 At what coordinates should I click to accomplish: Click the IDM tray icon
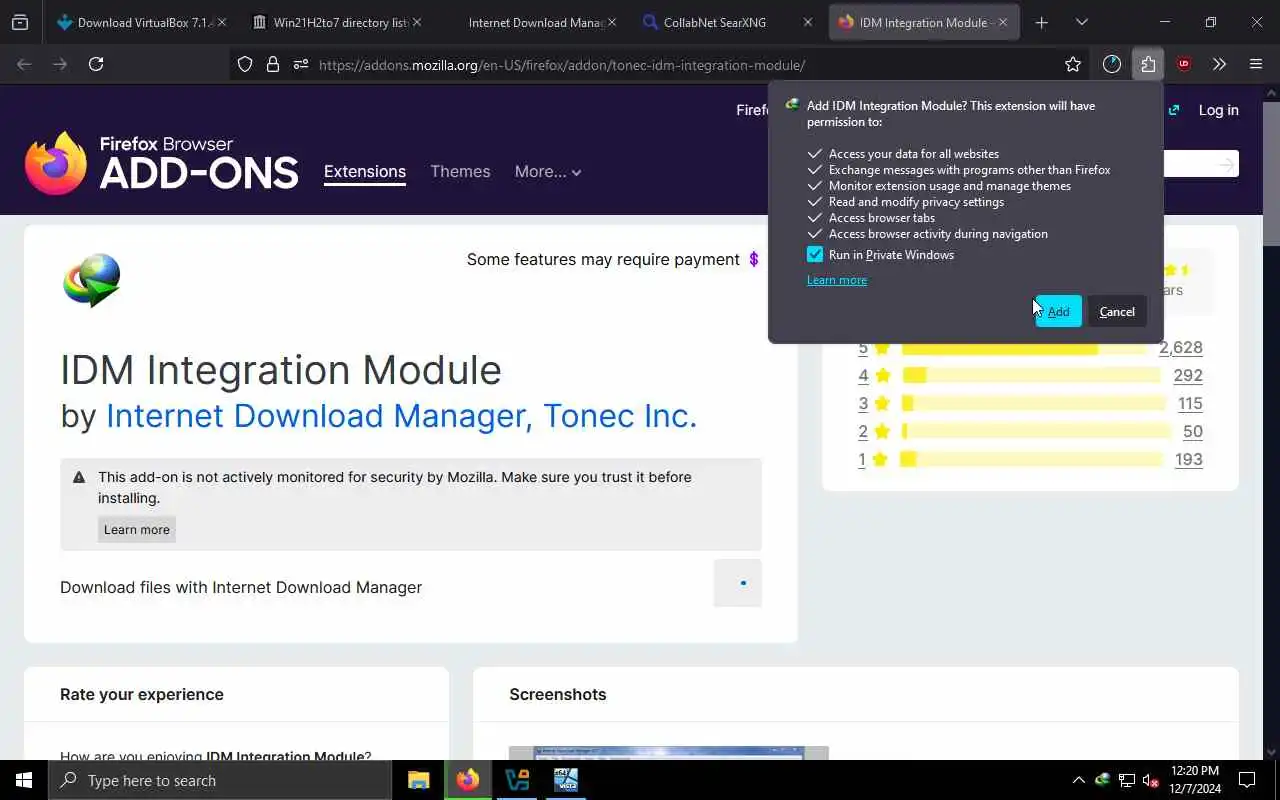coord(1102,780)
